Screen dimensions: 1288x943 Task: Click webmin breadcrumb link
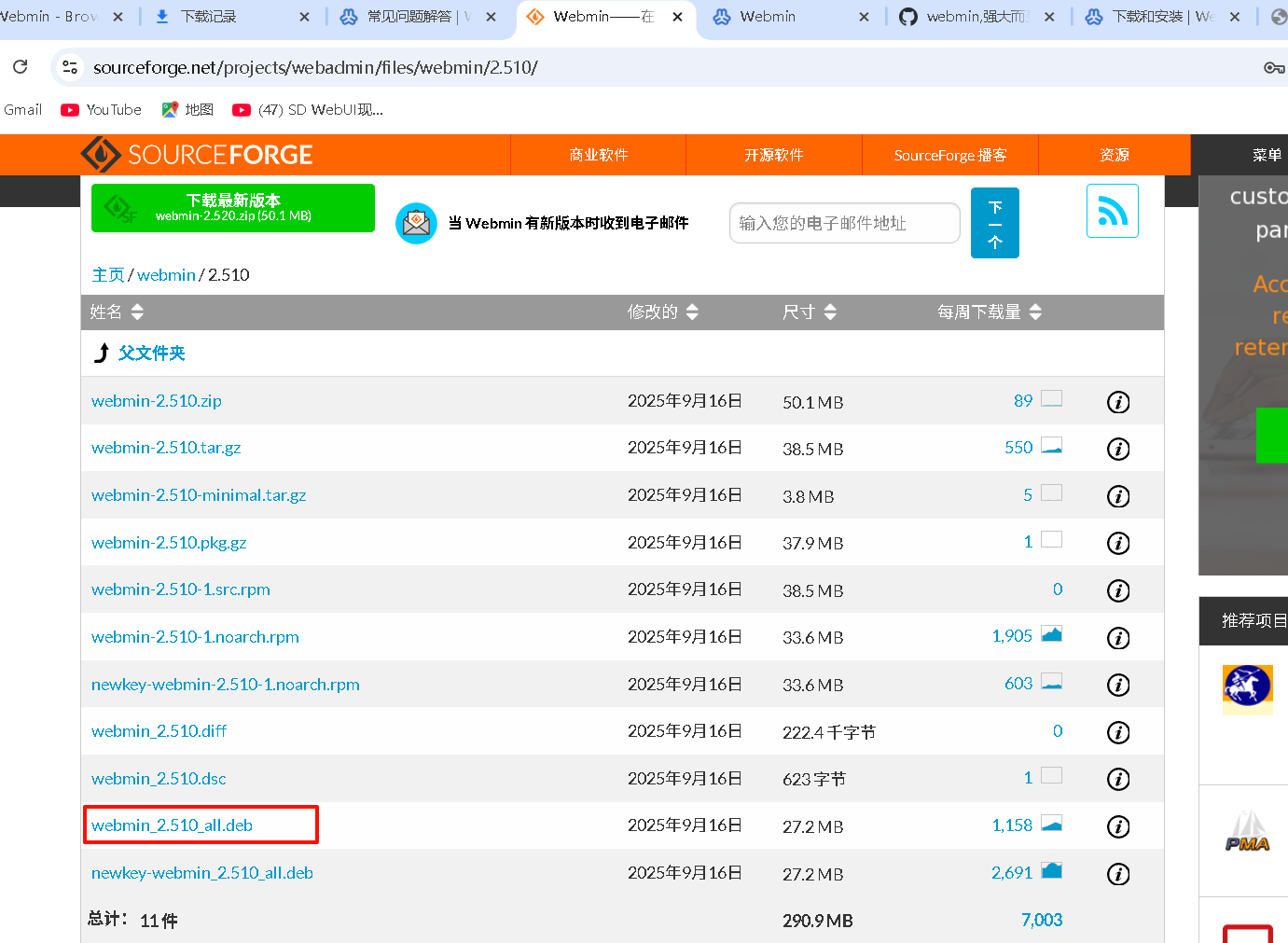coord(166,275)
